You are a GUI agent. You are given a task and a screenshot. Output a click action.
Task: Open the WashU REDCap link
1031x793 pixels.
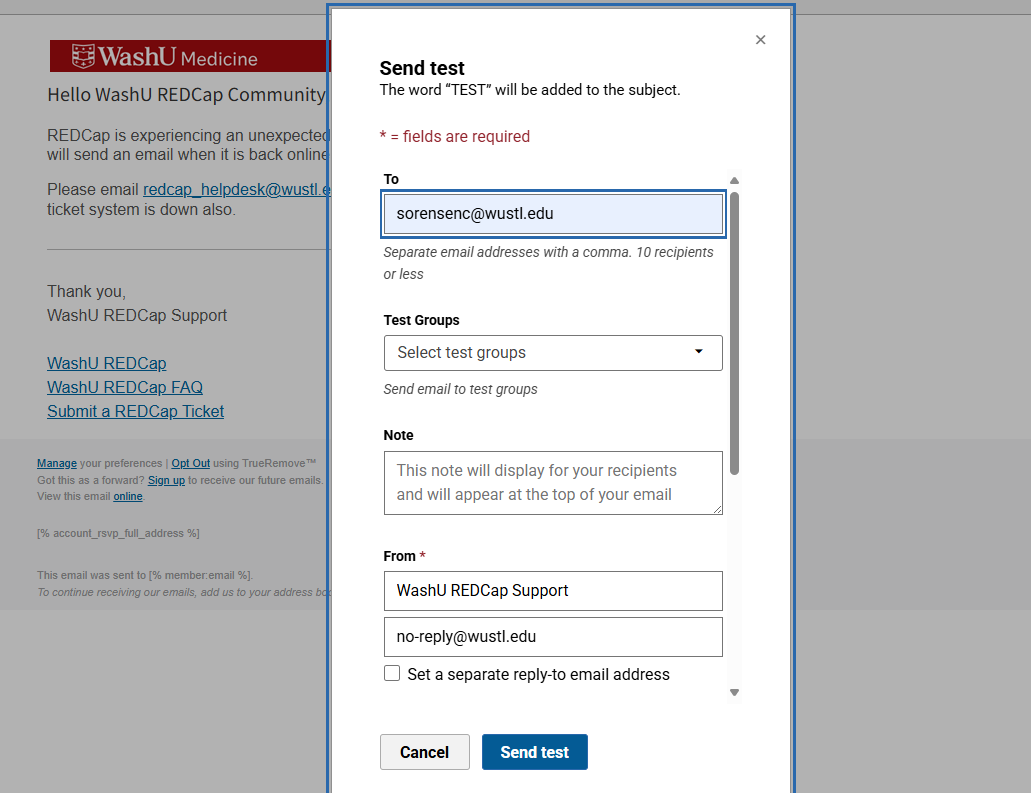(107, 364)
